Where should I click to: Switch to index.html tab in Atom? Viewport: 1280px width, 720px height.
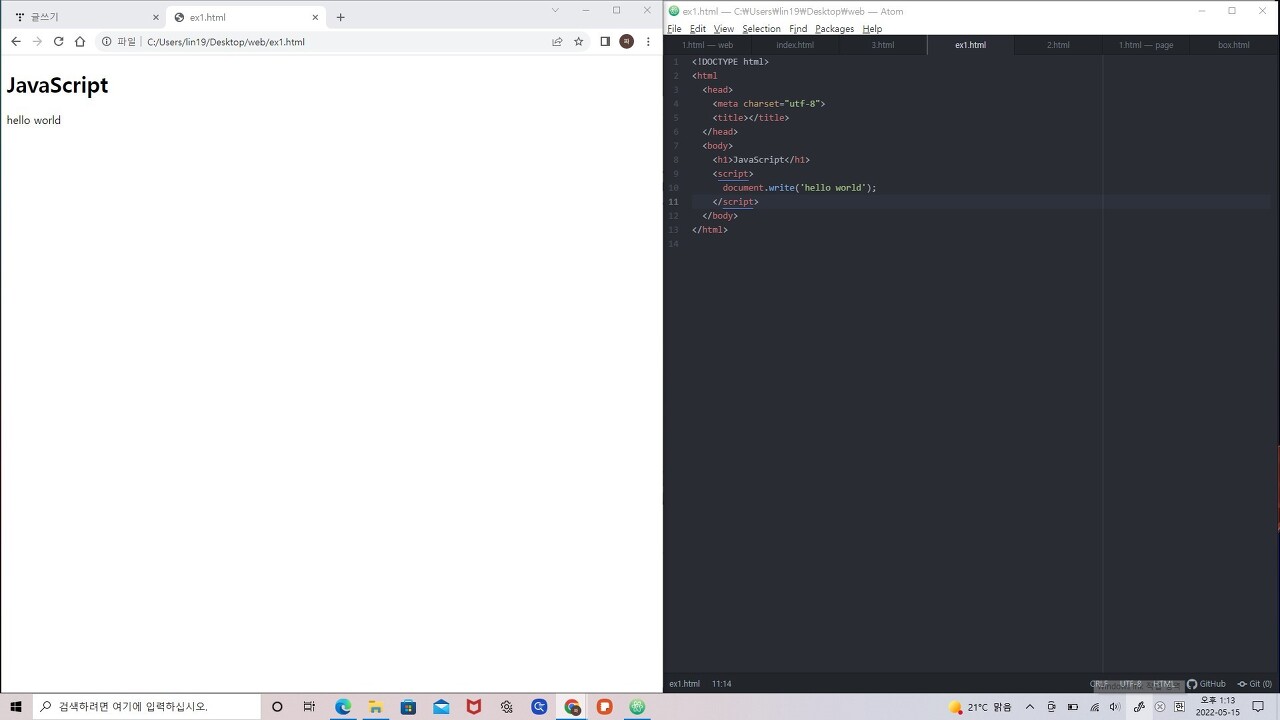click(x=795, y=45)
